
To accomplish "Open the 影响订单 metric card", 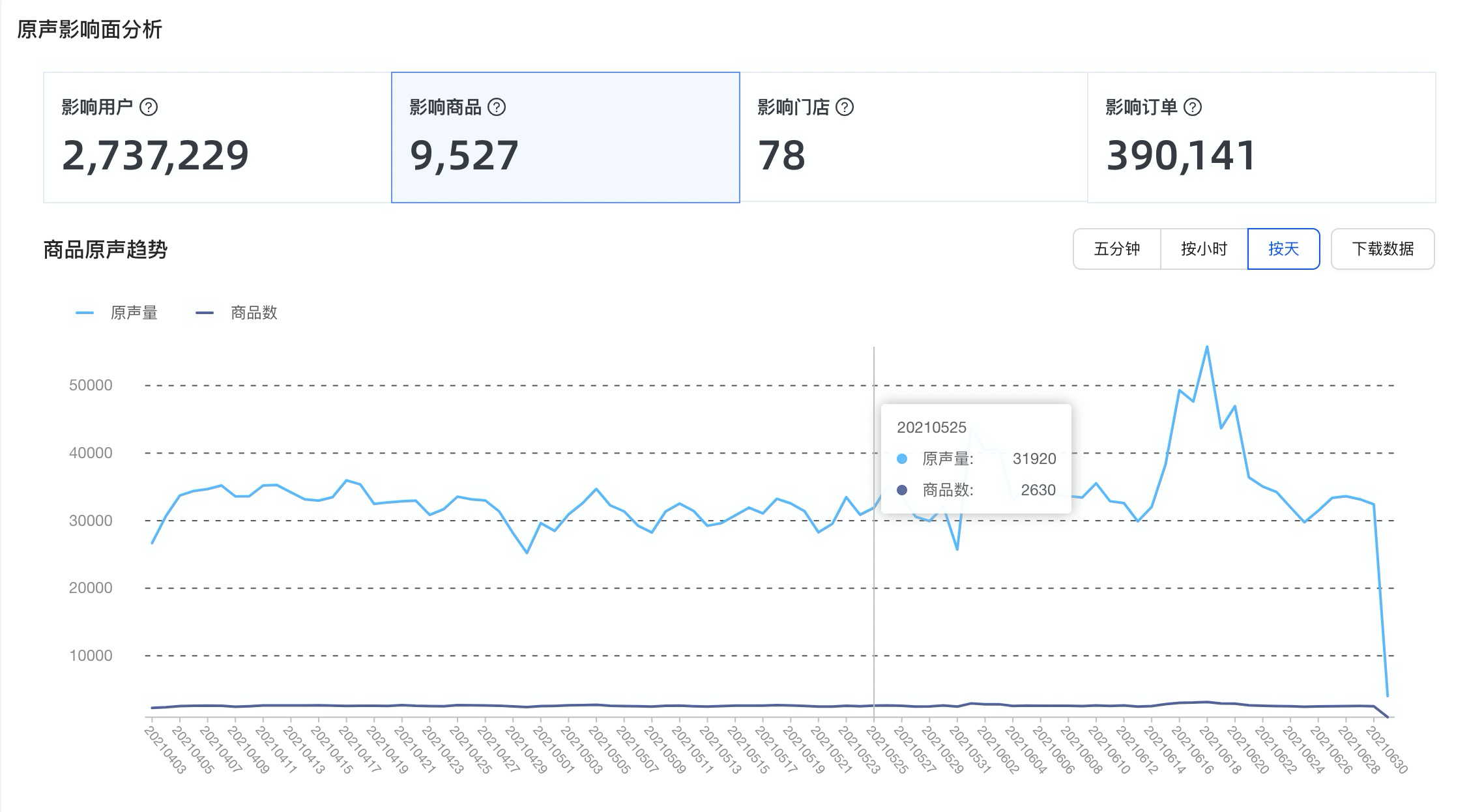I will pos(1262,138).
